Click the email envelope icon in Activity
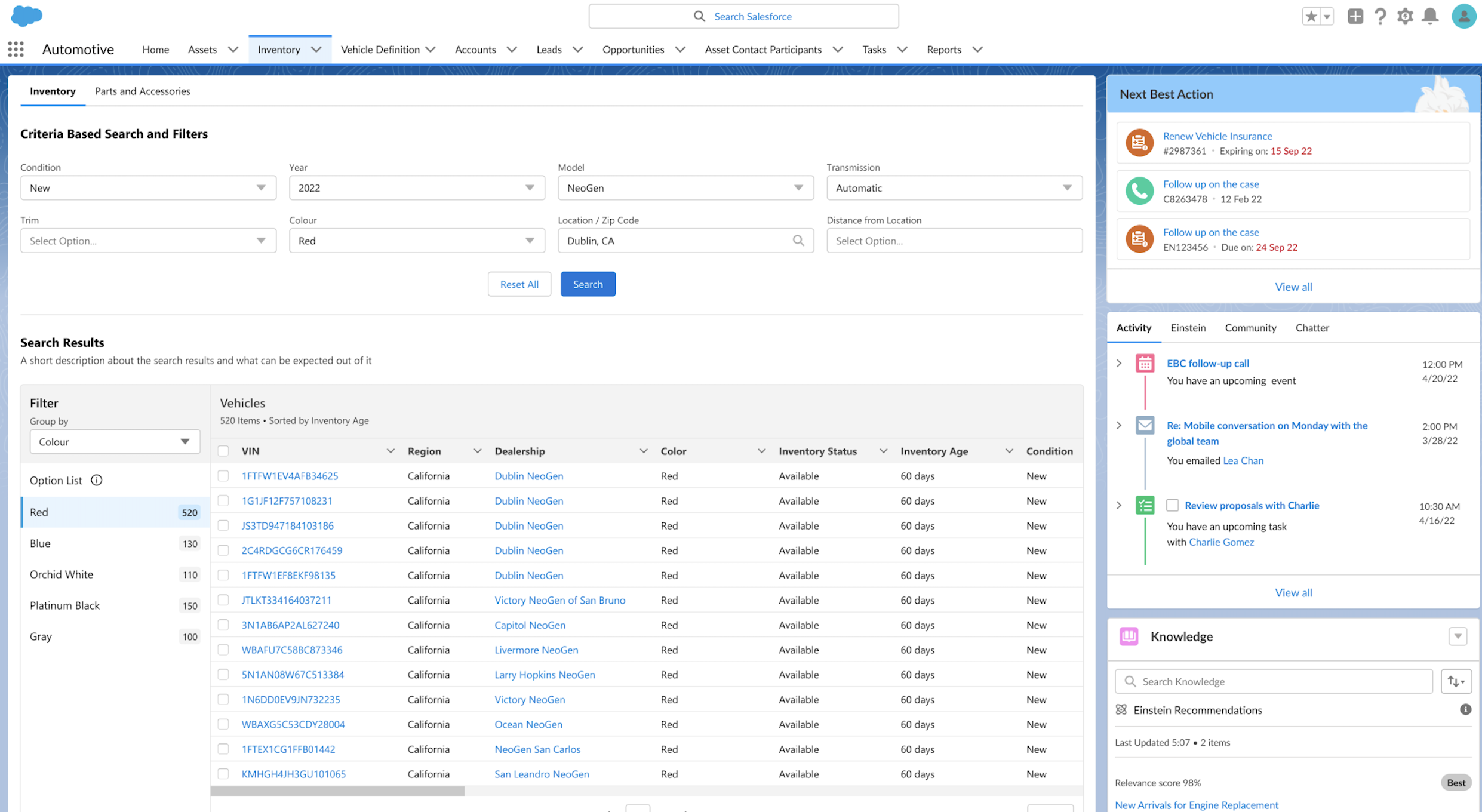1482x812 pixels. tap(1145, 425)
